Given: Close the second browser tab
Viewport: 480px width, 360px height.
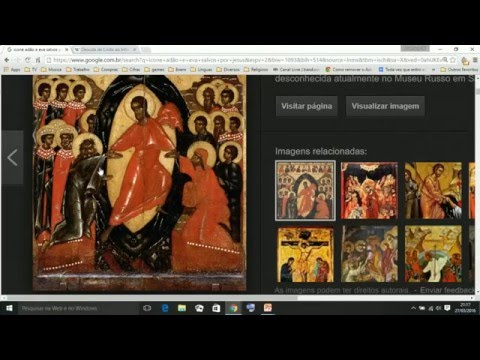Looking at the screenshot, I should pyautogui.click(x=135, y=49).
